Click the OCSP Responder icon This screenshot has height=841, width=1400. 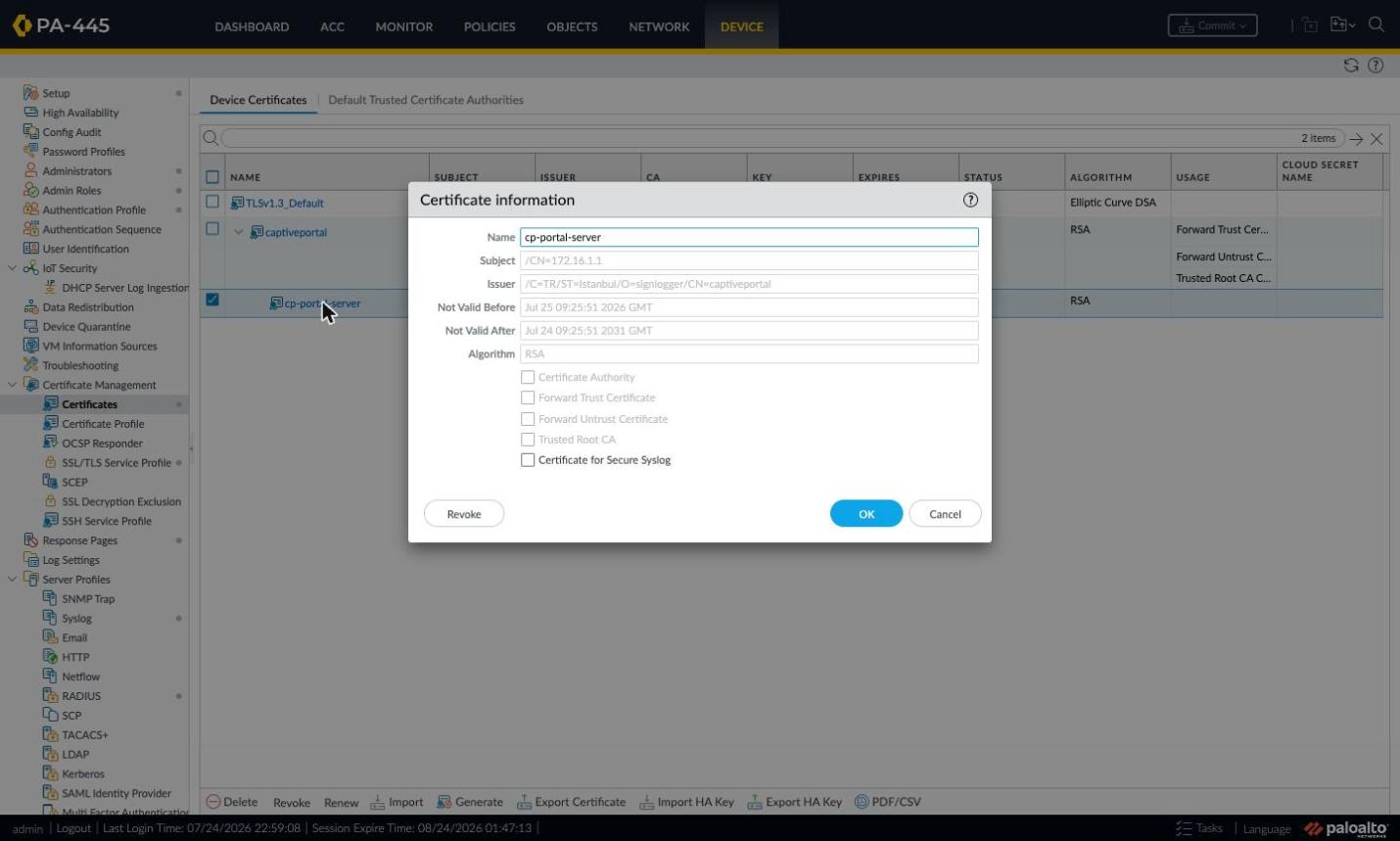click(50, 443)
